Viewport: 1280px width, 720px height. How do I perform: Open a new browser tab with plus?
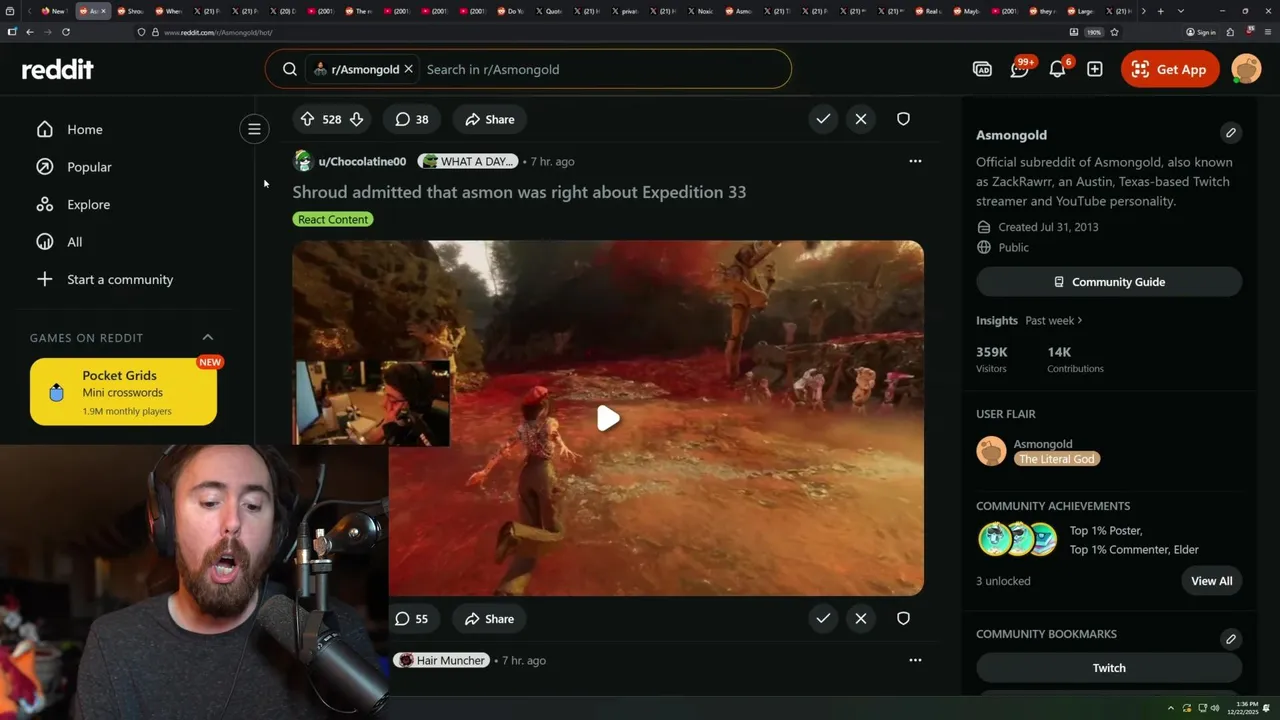(x=1161, y=11)
